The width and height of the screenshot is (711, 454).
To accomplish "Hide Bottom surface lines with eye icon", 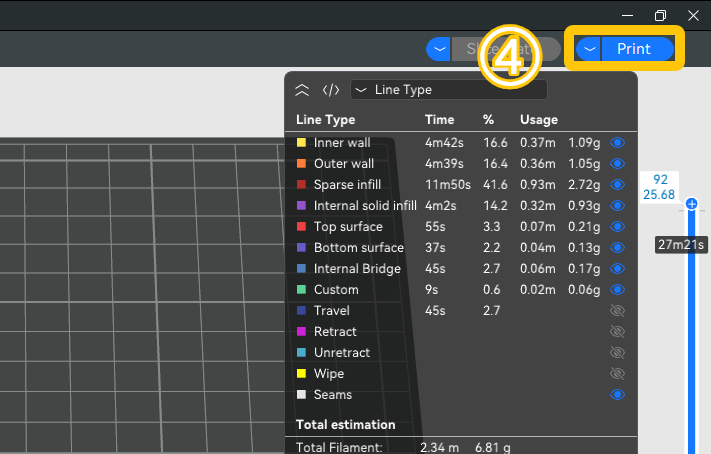I will pyautogui.click(x=618, y=248).
